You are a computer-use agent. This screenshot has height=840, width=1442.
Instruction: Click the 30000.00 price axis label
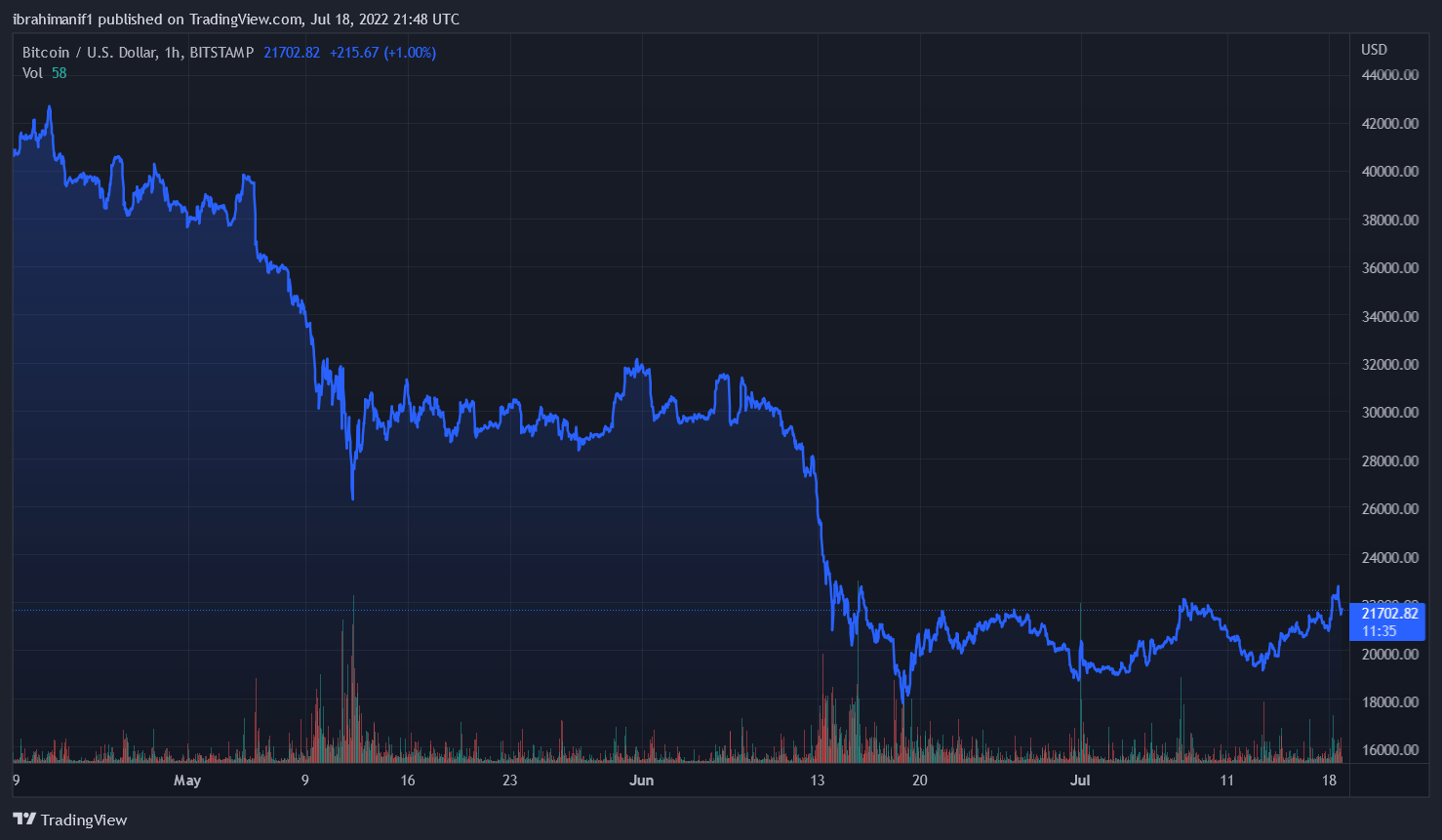[1389, 413]
